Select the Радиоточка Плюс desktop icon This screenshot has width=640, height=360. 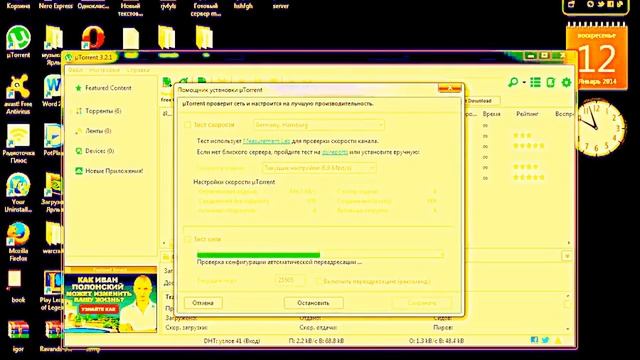(x=18, y=144)
